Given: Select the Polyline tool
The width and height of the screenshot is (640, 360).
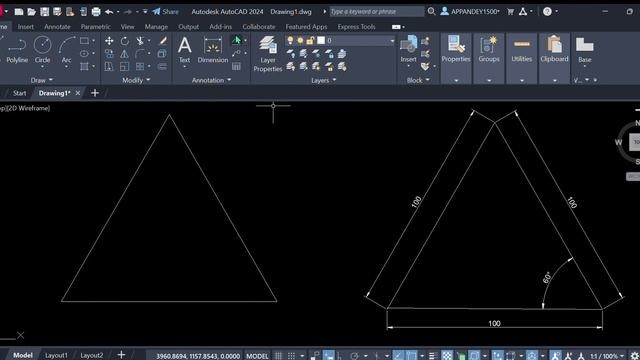Looking at the screenshot, I should tap(17, 50).
